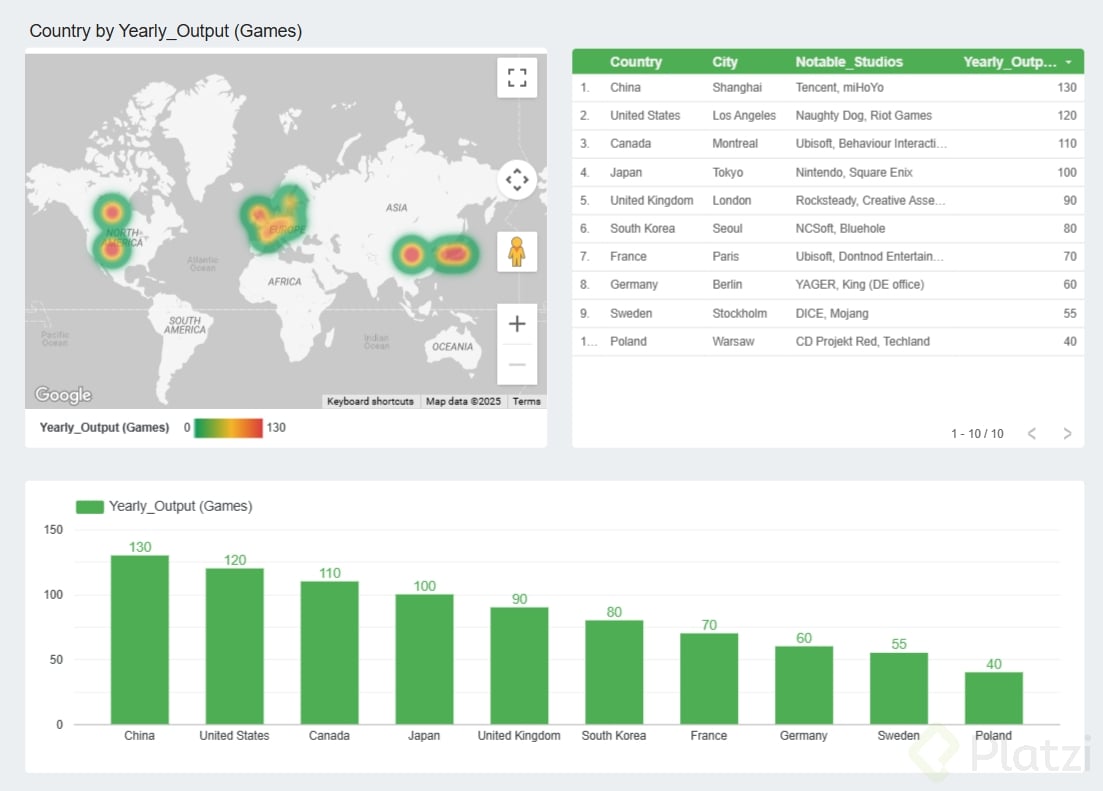Click 'OCEANIA' label on the map
1103x791 pixels.
pyautogui.click(x=452, y=347)
